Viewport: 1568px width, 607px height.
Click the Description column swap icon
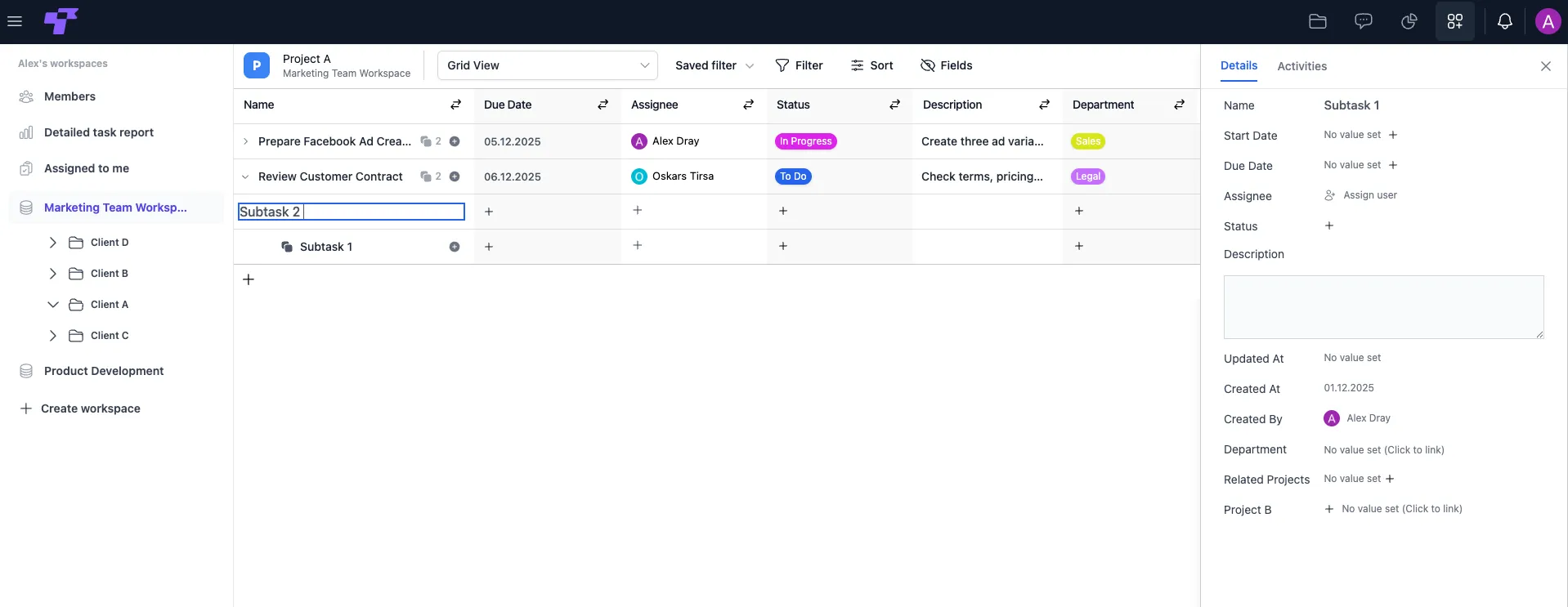click(x=1045, y=105)
